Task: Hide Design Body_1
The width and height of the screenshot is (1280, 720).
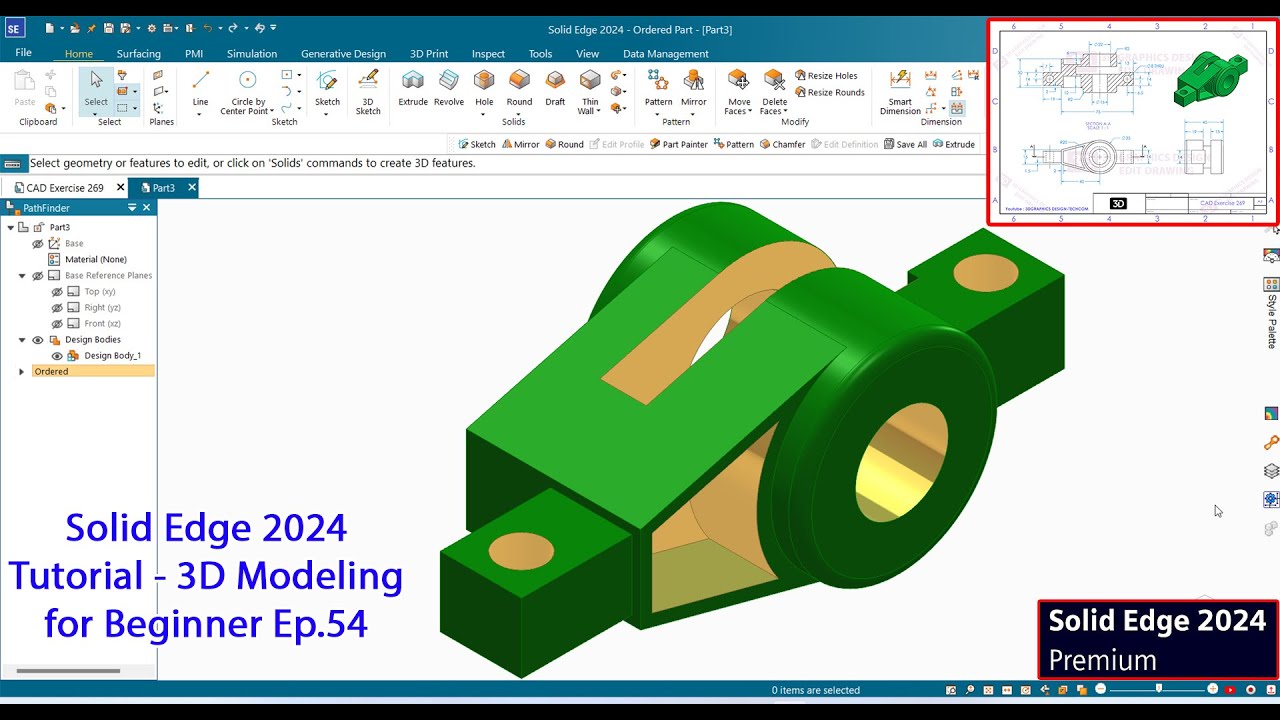Action: (x=57, y=355)
